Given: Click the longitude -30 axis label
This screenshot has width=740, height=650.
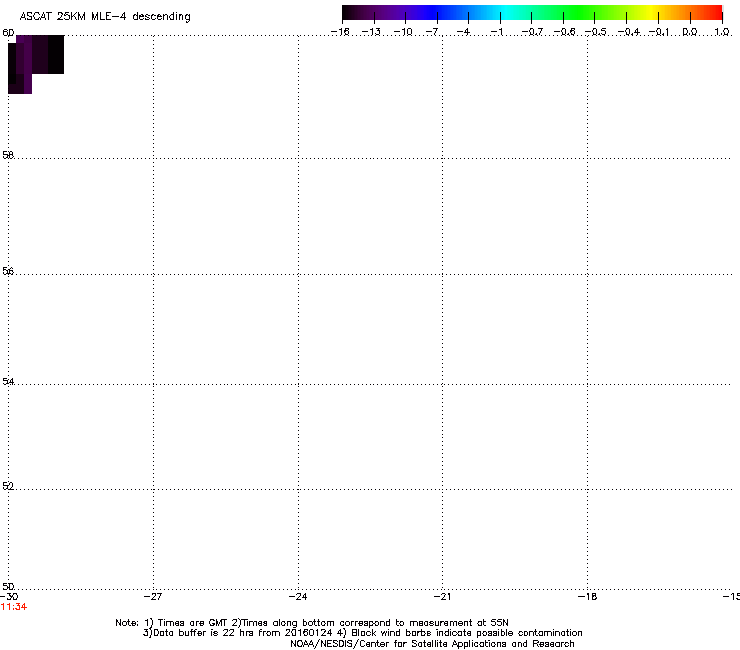Looking at the screenshot, I should 9,597.
